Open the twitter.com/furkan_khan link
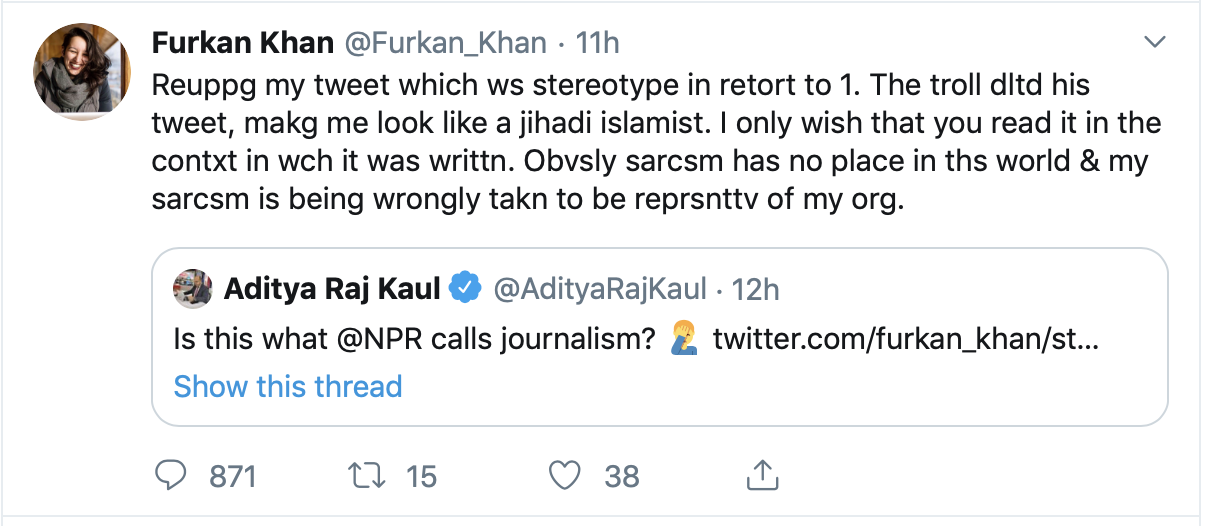This screenshot has height=526, width=1206. pos(906,340)
